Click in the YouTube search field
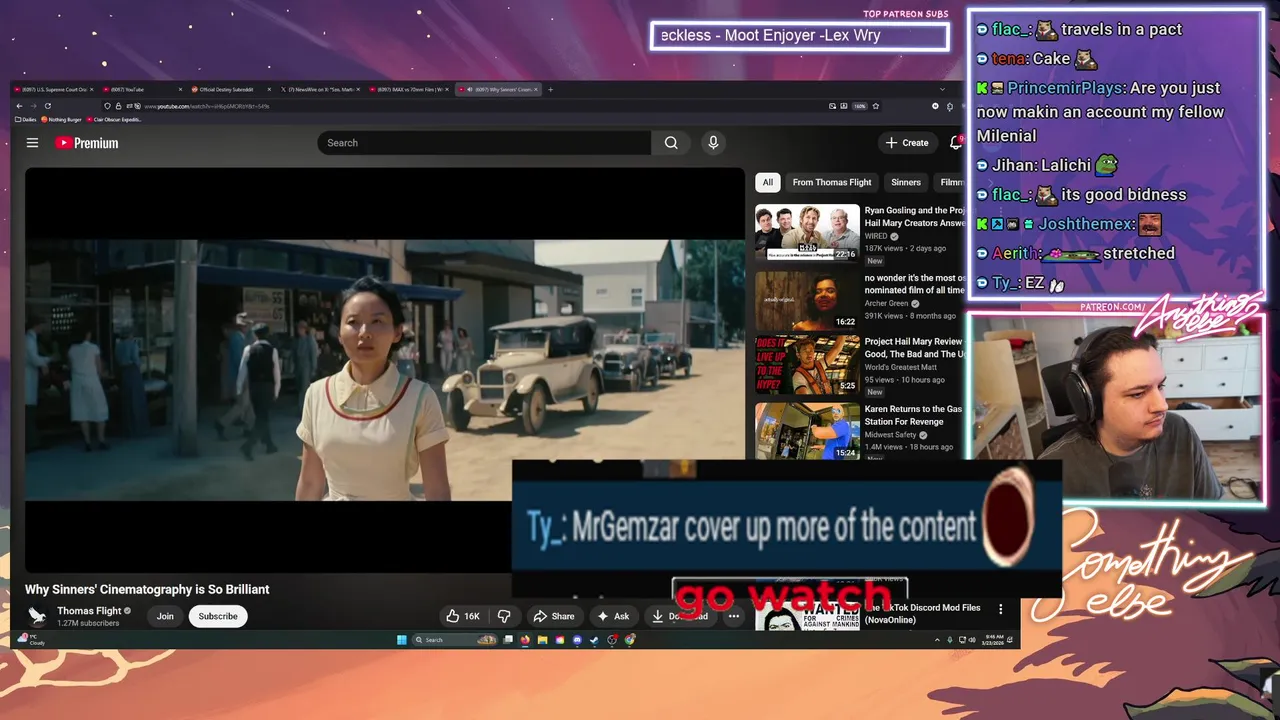 (484, 143)
